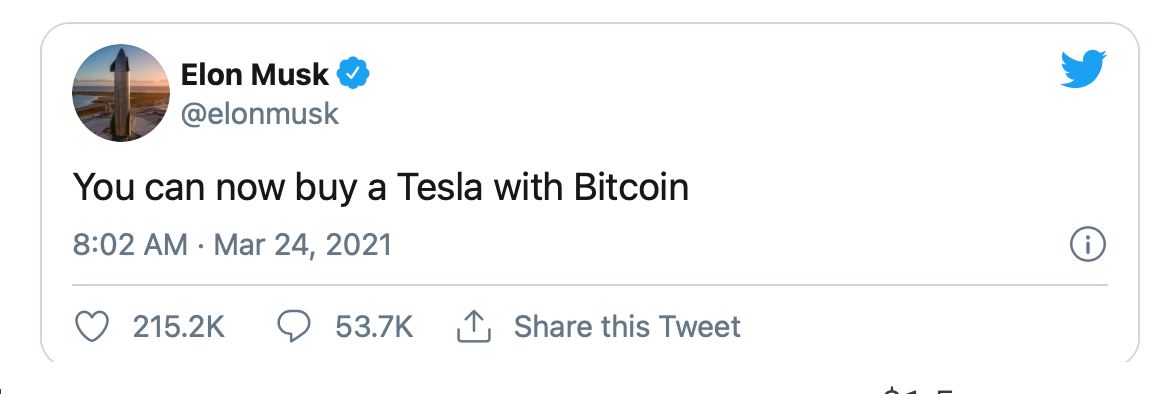Click the Elon Musk display name
Image resolution: width=1174 pixels, height=394 pixels.
coord(255,74)
